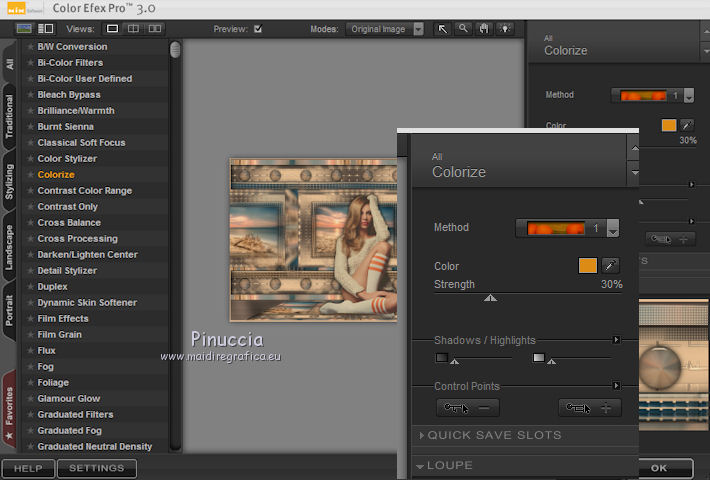The height and width of the screenshot is (480, 710).
Task: Toggle the Preview checkbox
Action: [258, 29]
